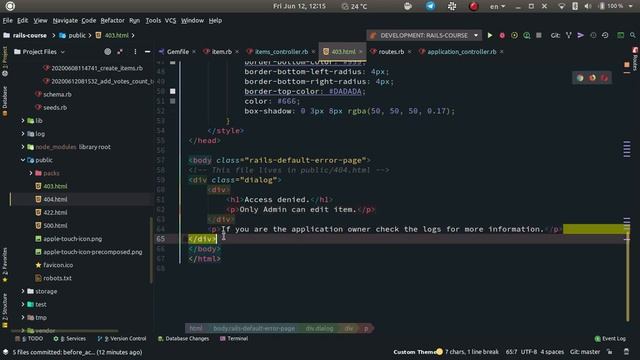
Task: Expand the storage folder
Action: (23, 291)
